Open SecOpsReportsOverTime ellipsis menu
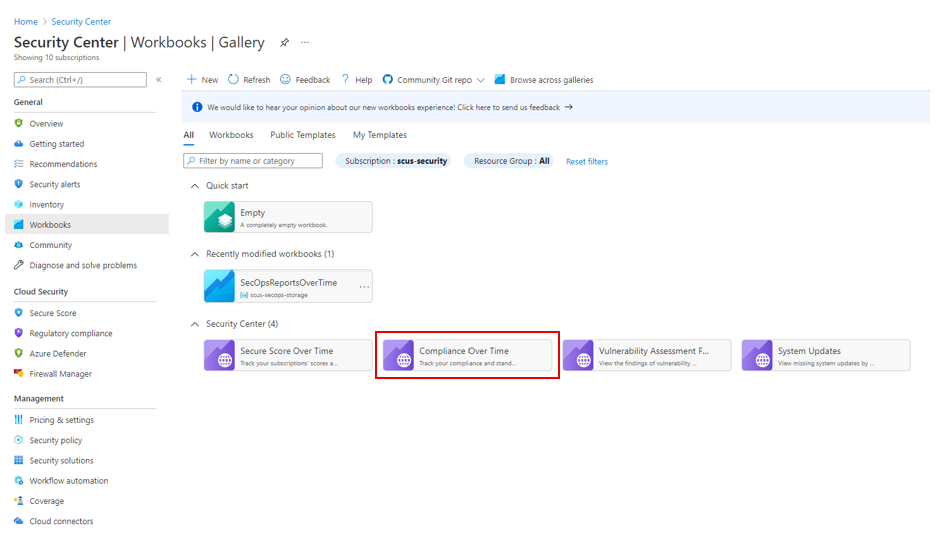The width and height of the screenshot is (952, 540). [x=364, y=287]
